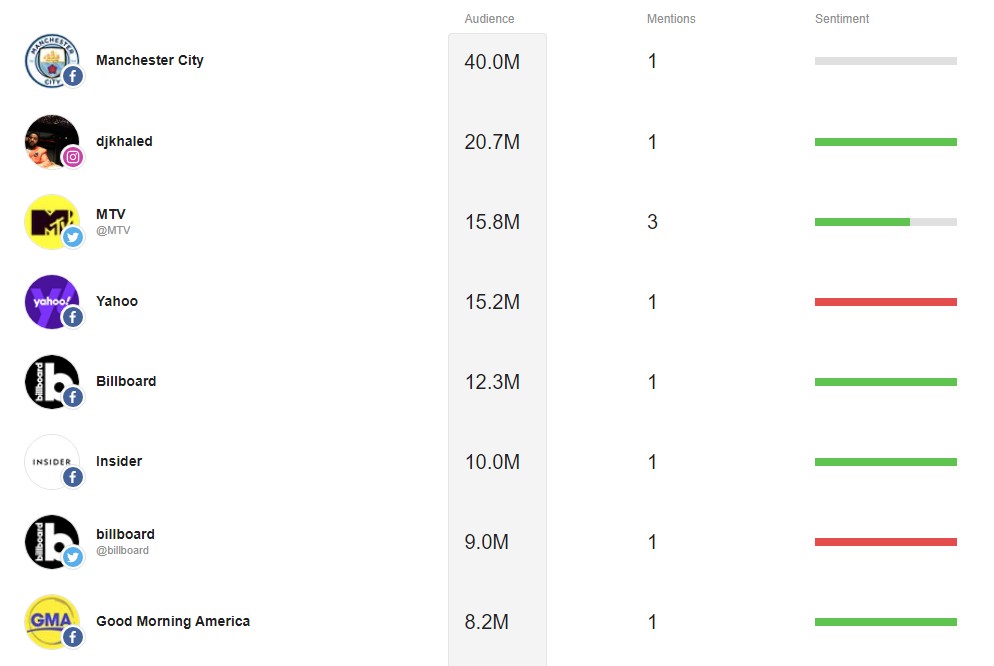Select the 40.0M audience value
The width and height of the screenshot is (994, 666).
[x=492, y=61]
